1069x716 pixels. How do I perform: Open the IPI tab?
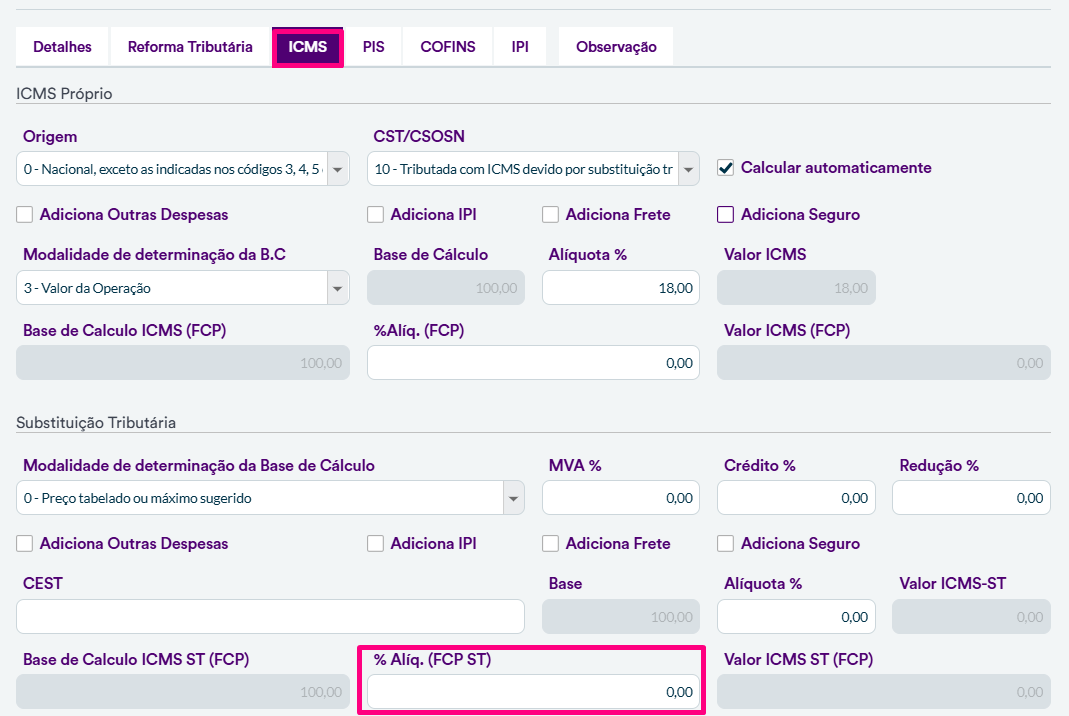pyautogui.click(x=520, y=47)
